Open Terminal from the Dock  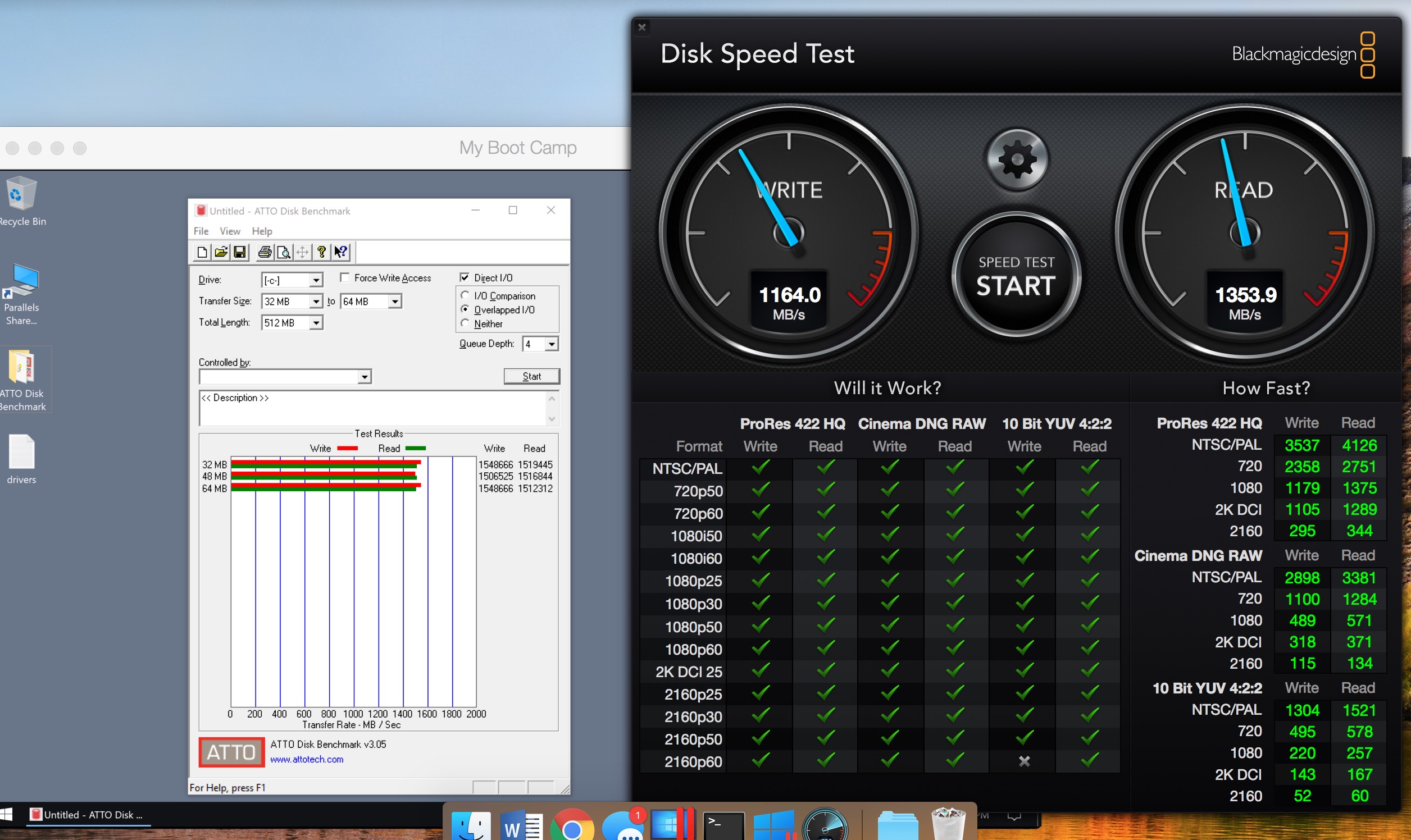[723, 826]
